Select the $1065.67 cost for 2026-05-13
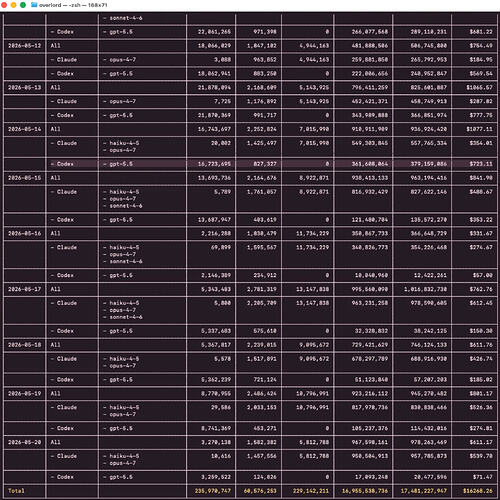This screenshot has width=500, height=500. coord(479,87)
